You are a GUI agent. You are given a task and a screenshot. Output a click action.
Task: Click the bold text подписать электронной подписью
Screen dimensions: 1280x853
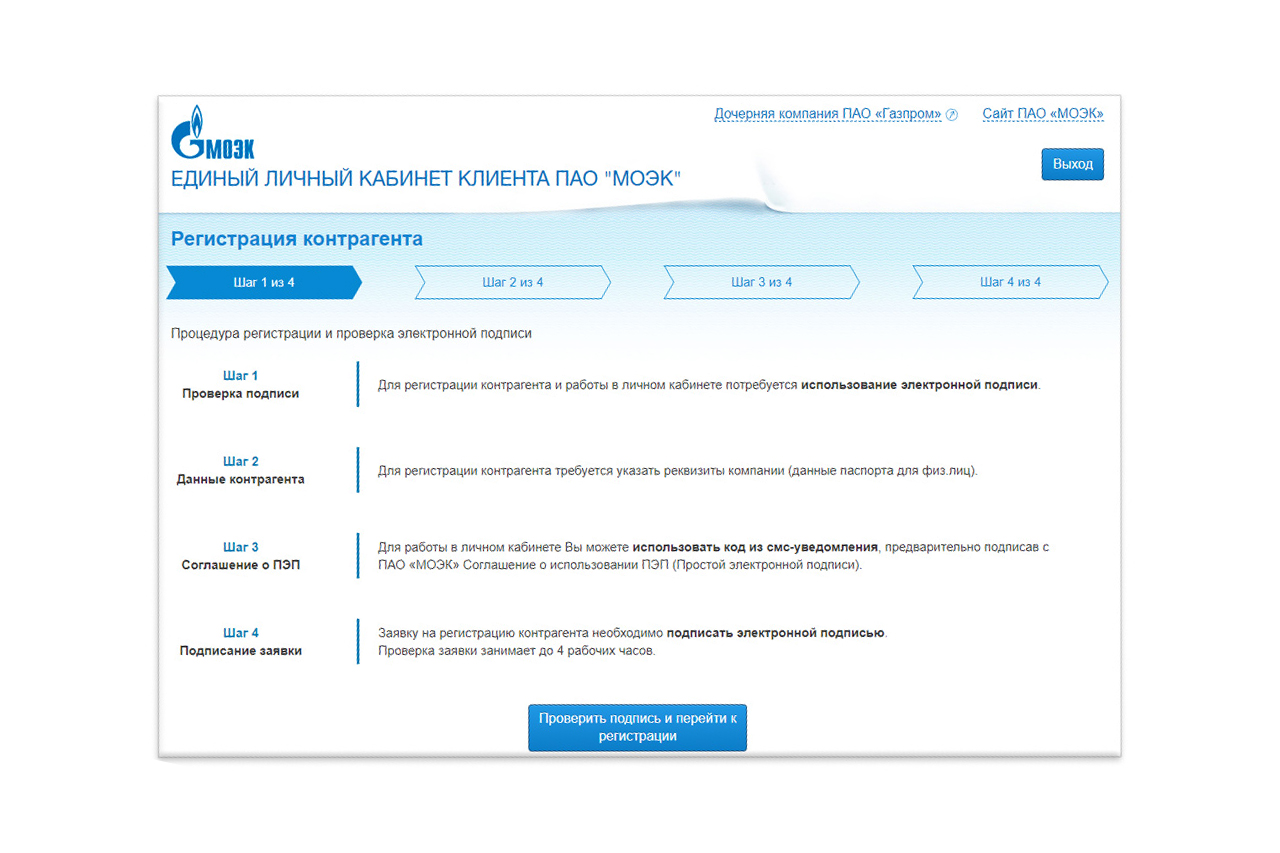click(x=776, y=633)
